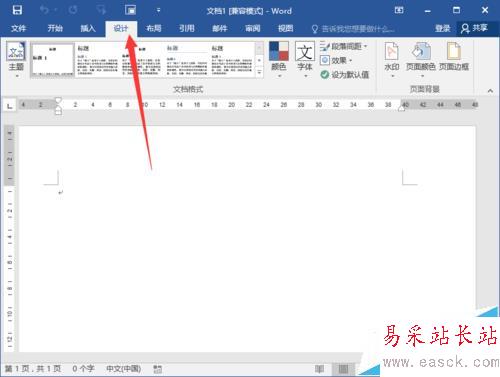Open the 段落间距 paragraph spacing dropdown
The image size is (500, 377).
[x=344, y=46]
